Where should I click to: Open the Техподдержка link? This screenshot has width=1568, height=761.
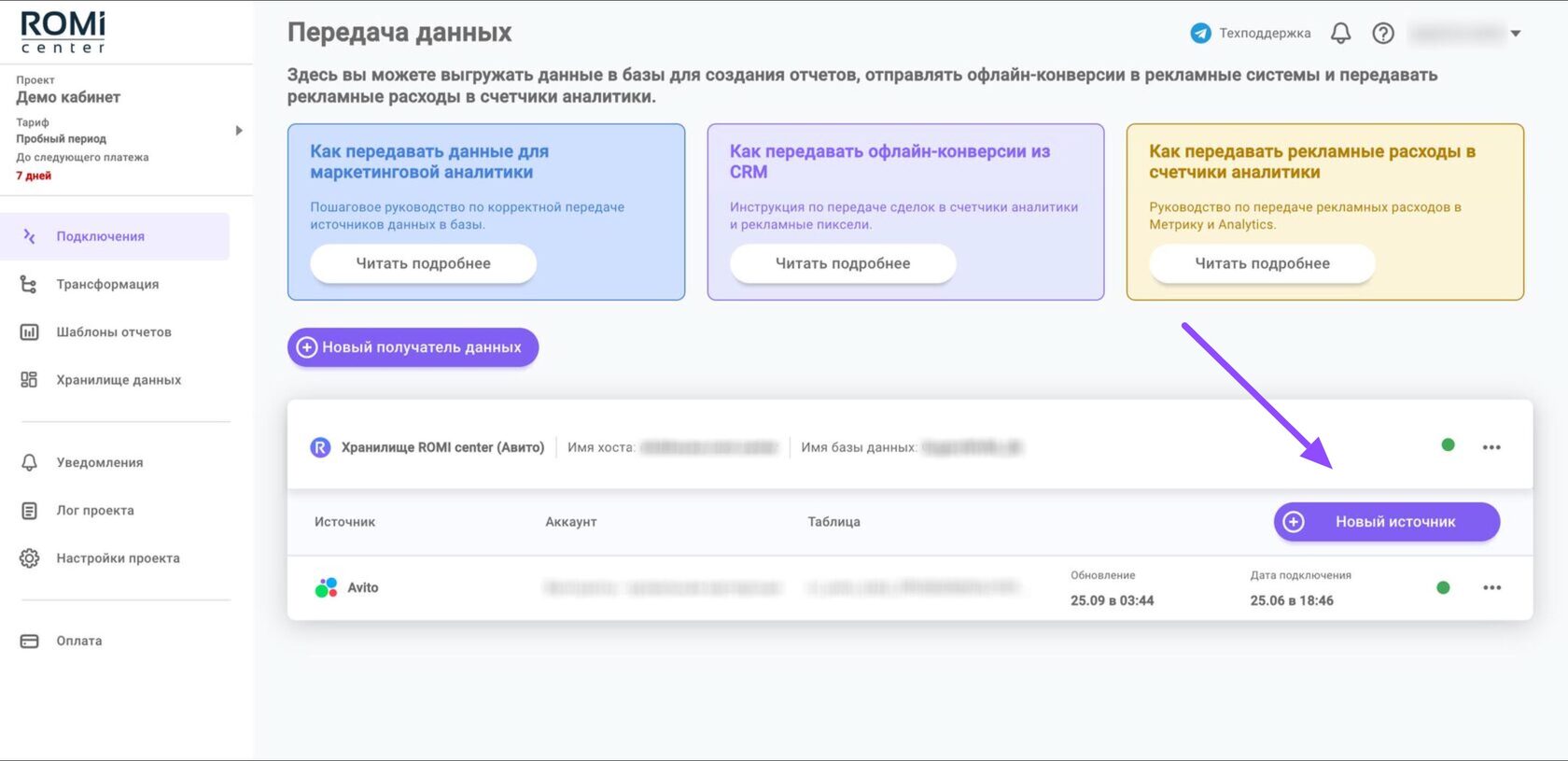1265,34
